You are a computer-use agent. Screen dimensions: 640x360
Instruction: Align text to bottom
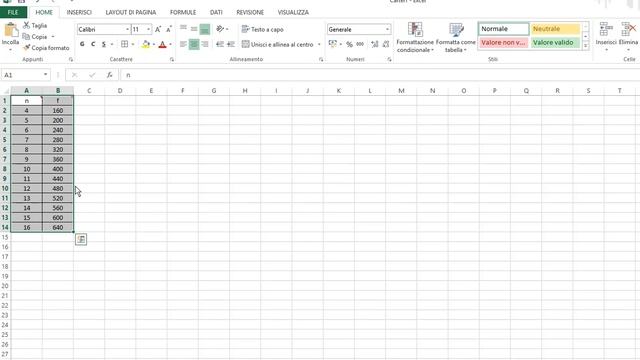[x=204, y=29]
